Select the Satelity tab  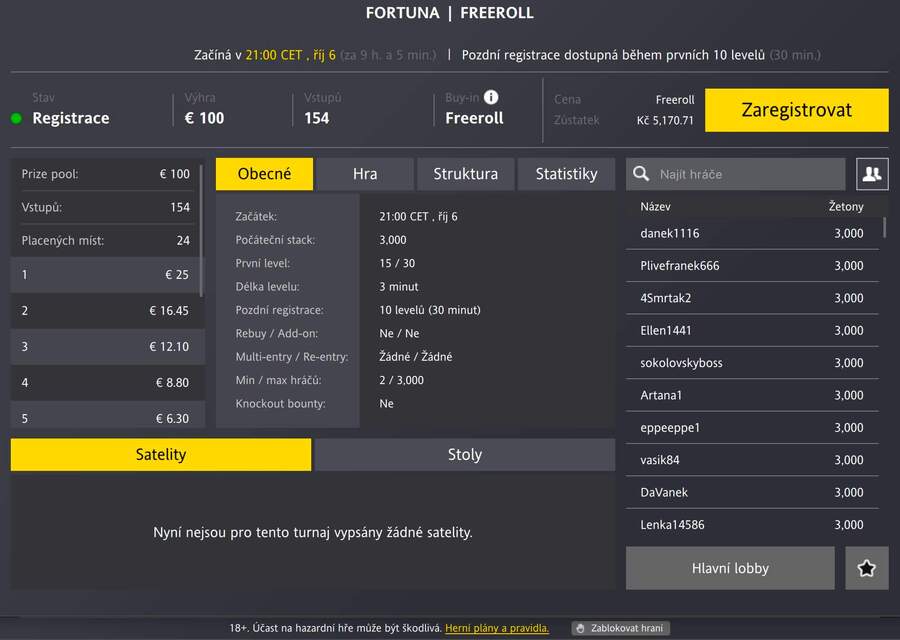tap(161, 455)
